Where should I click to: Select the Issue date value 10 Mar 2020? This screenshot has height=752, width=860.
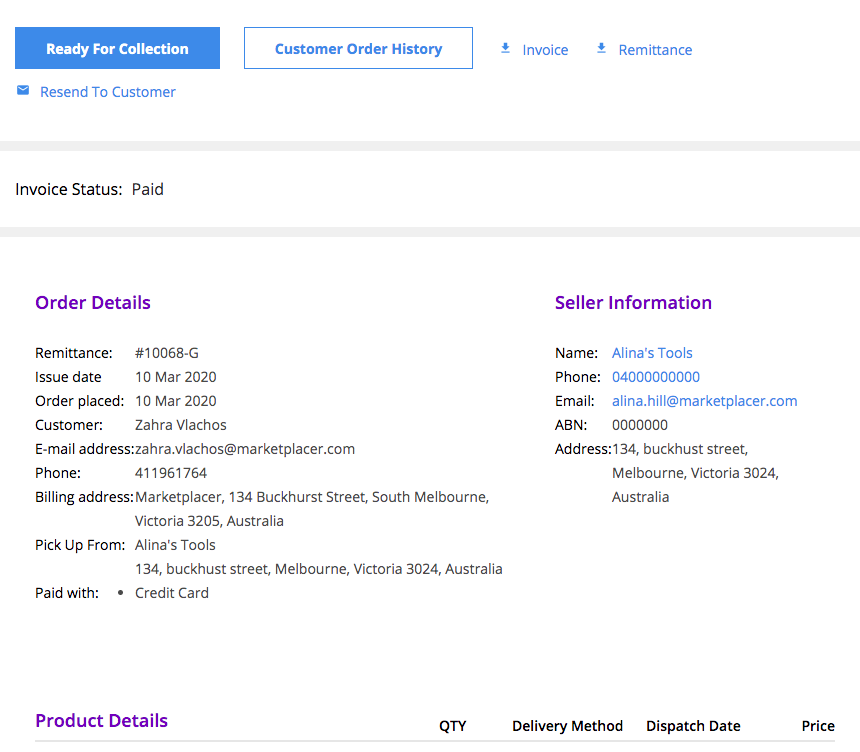176,377
